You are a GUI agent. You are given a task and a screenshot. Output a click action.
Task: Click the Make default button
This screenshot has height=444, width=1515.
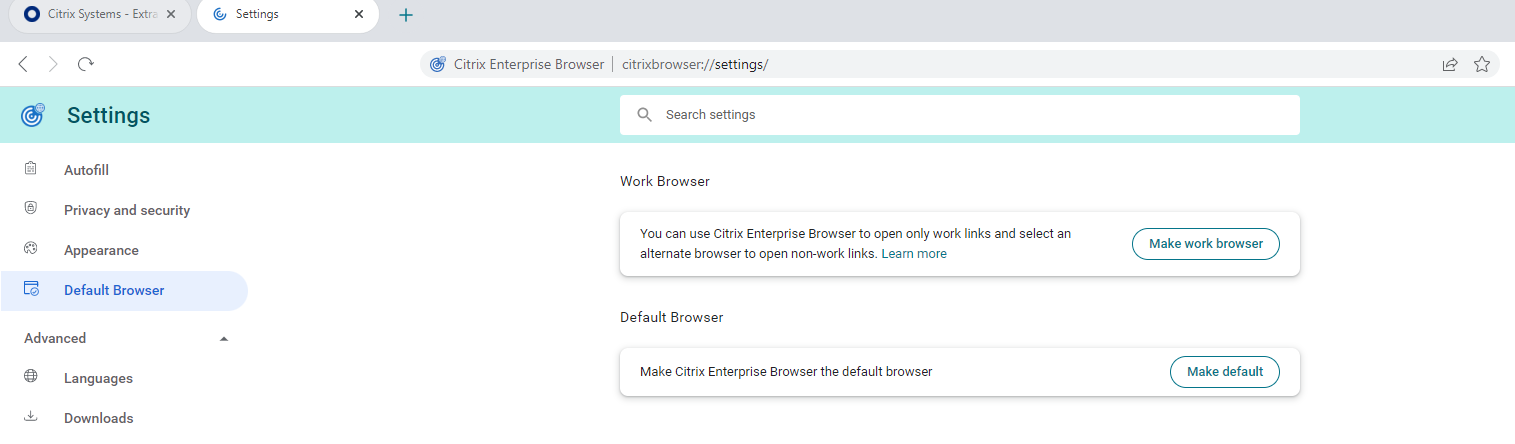1224,371
